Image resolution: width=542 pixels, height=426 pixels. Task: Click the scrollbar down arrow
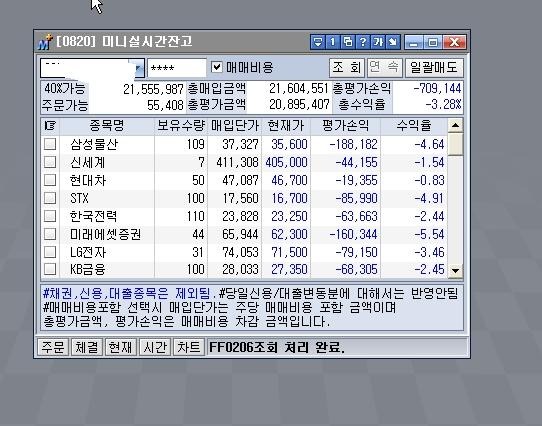coord(455,270)
